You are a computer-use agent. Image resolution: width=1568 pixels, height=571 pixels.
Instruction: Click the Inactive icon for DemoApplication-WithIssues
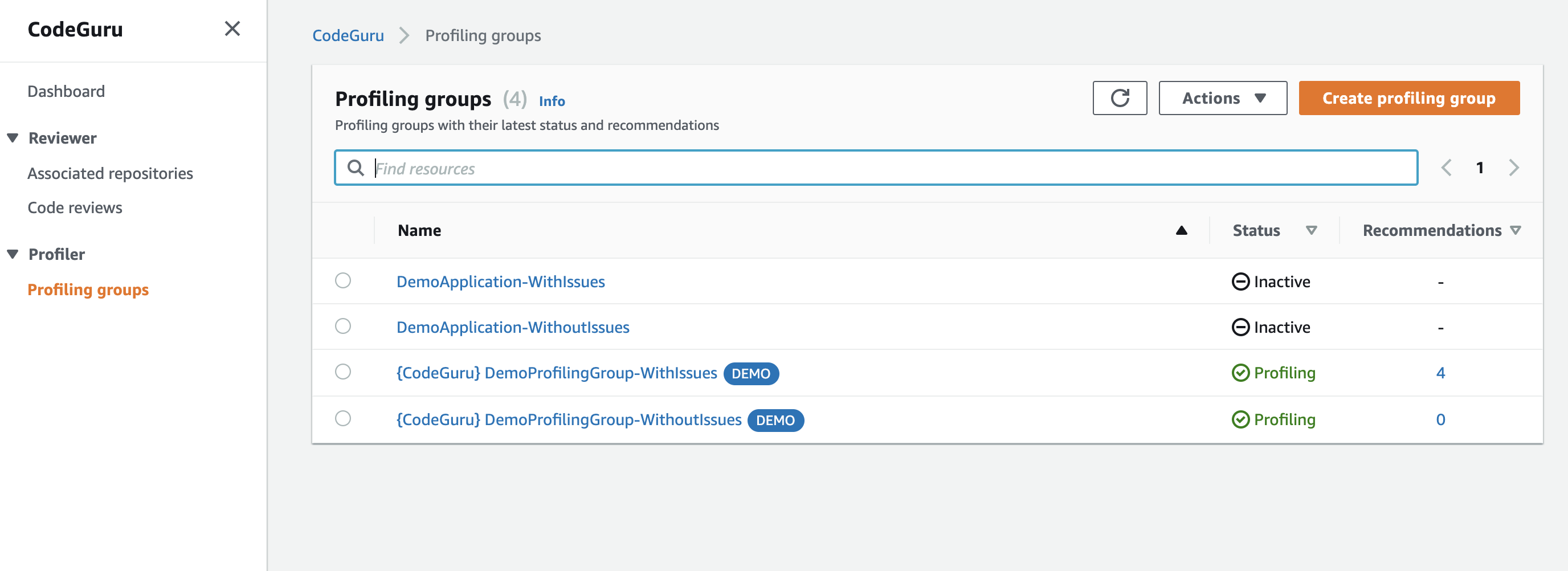(x=1240, y=282)
